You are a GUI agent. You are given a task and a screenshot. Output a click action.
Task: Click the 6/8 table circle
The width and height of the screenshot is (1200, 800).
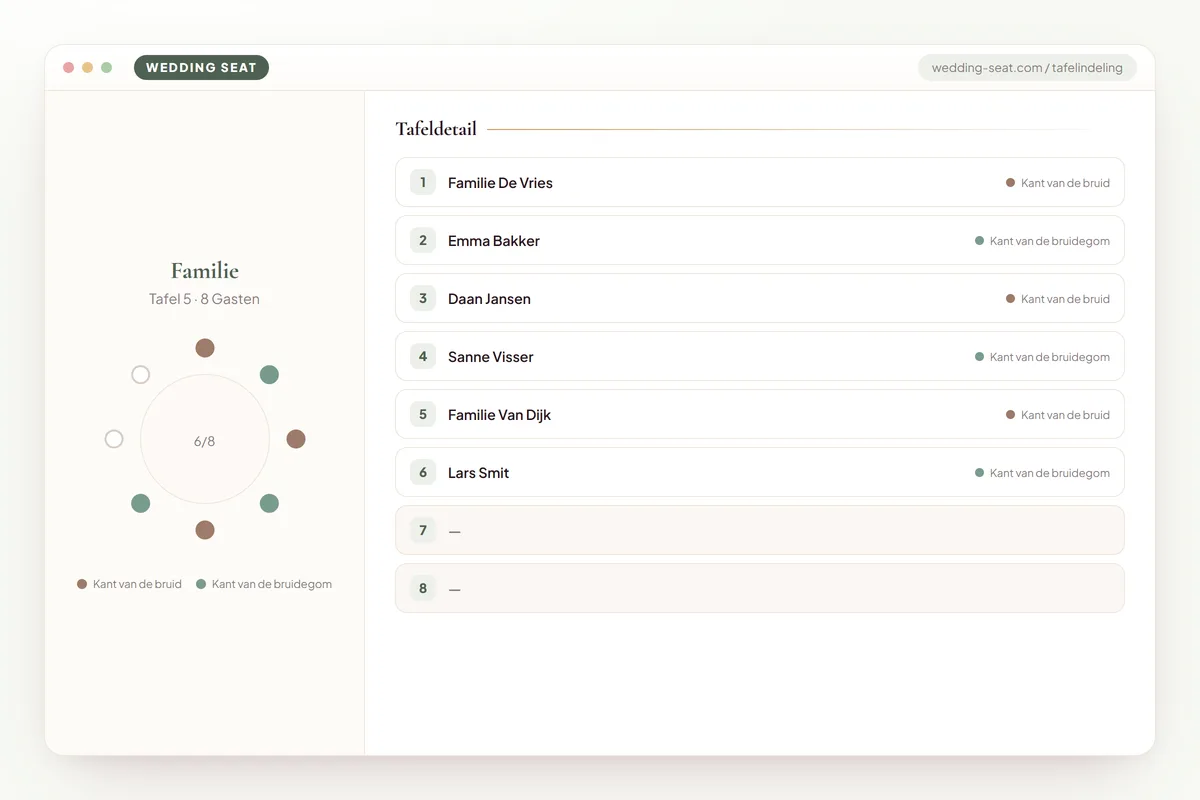(x=205, y=439)
